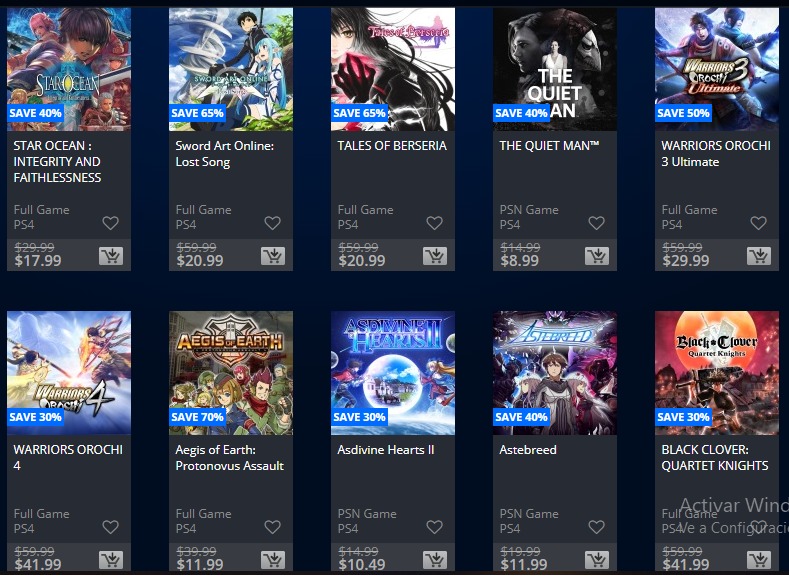Add Astebreed to cart
Screen dimensions: 789x576
597,560
